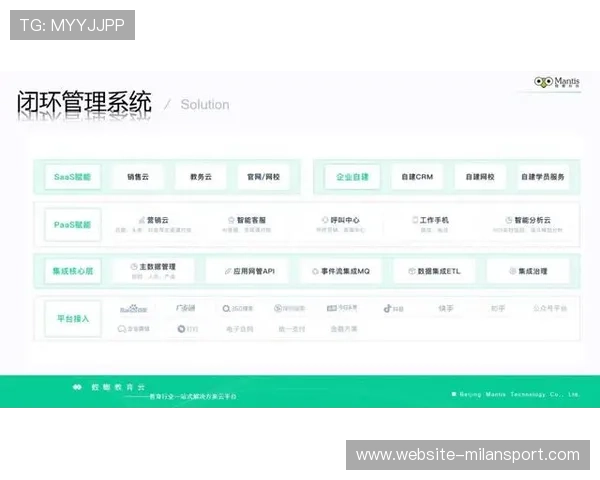Click the 企业微信 logo

coord(134,329)
